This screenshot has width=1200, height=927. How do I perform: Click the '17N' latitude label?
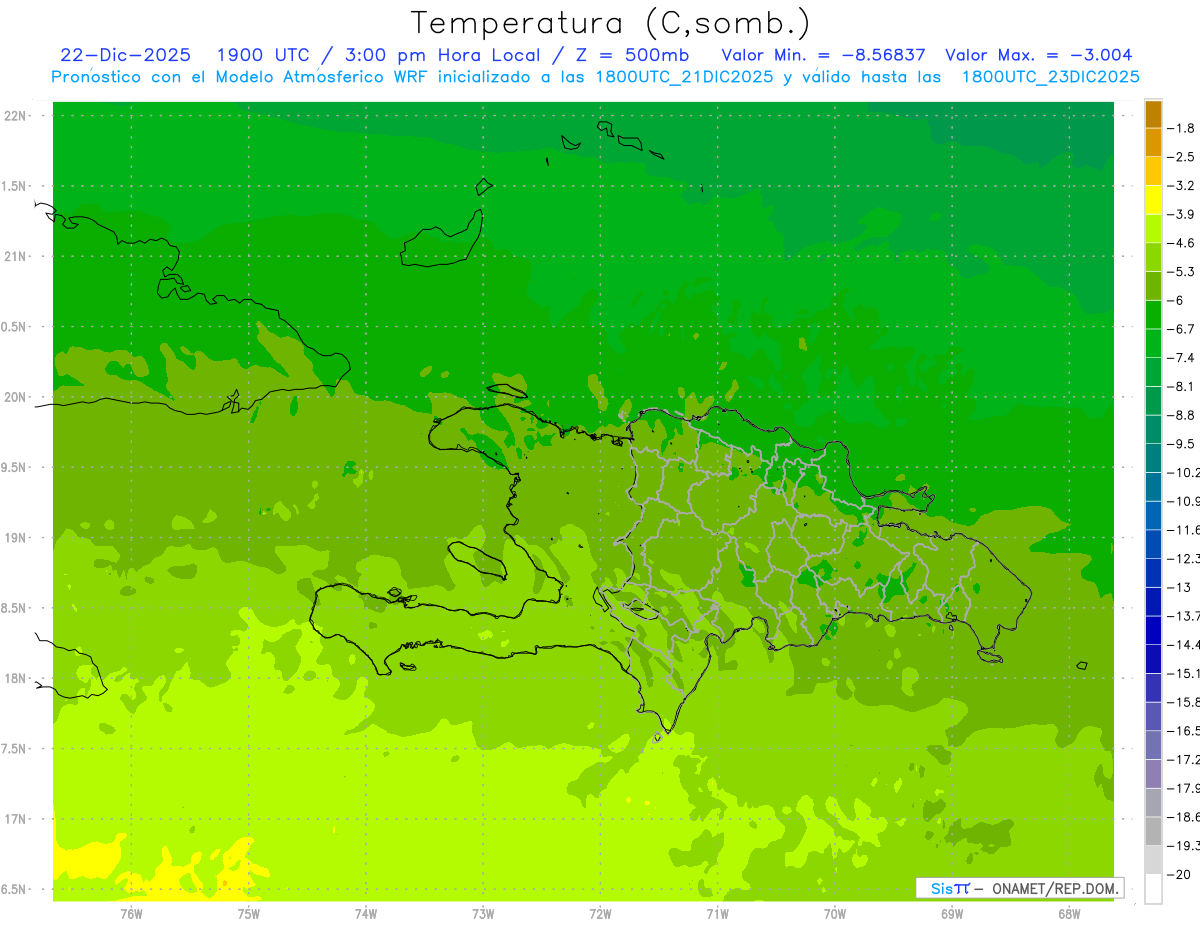(x=15, y=819)
